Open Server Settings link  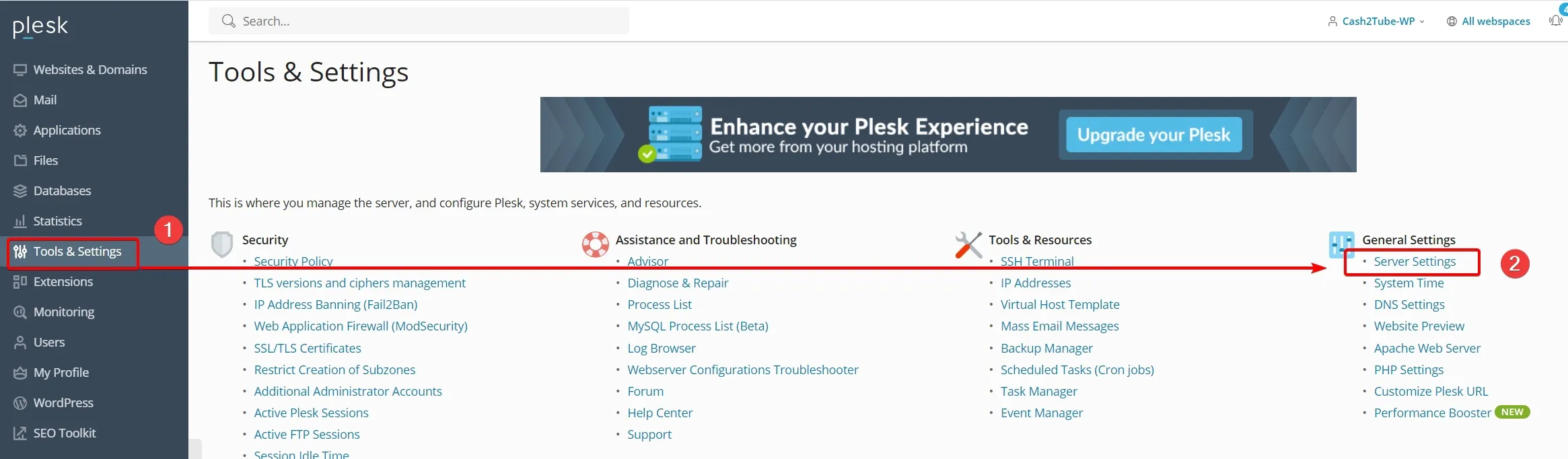click(1415, 262)
